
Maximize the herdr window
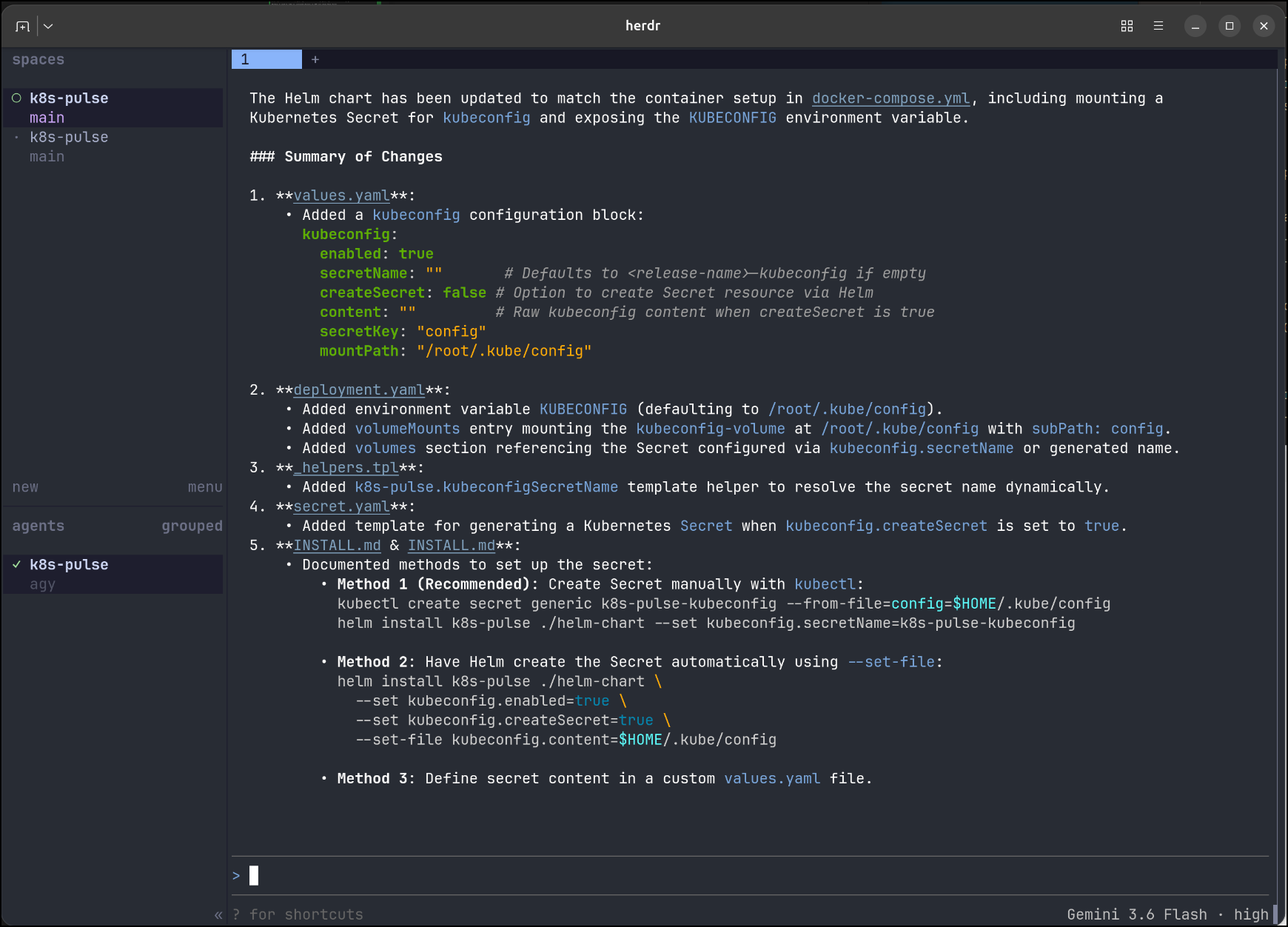pos(1230,26)
